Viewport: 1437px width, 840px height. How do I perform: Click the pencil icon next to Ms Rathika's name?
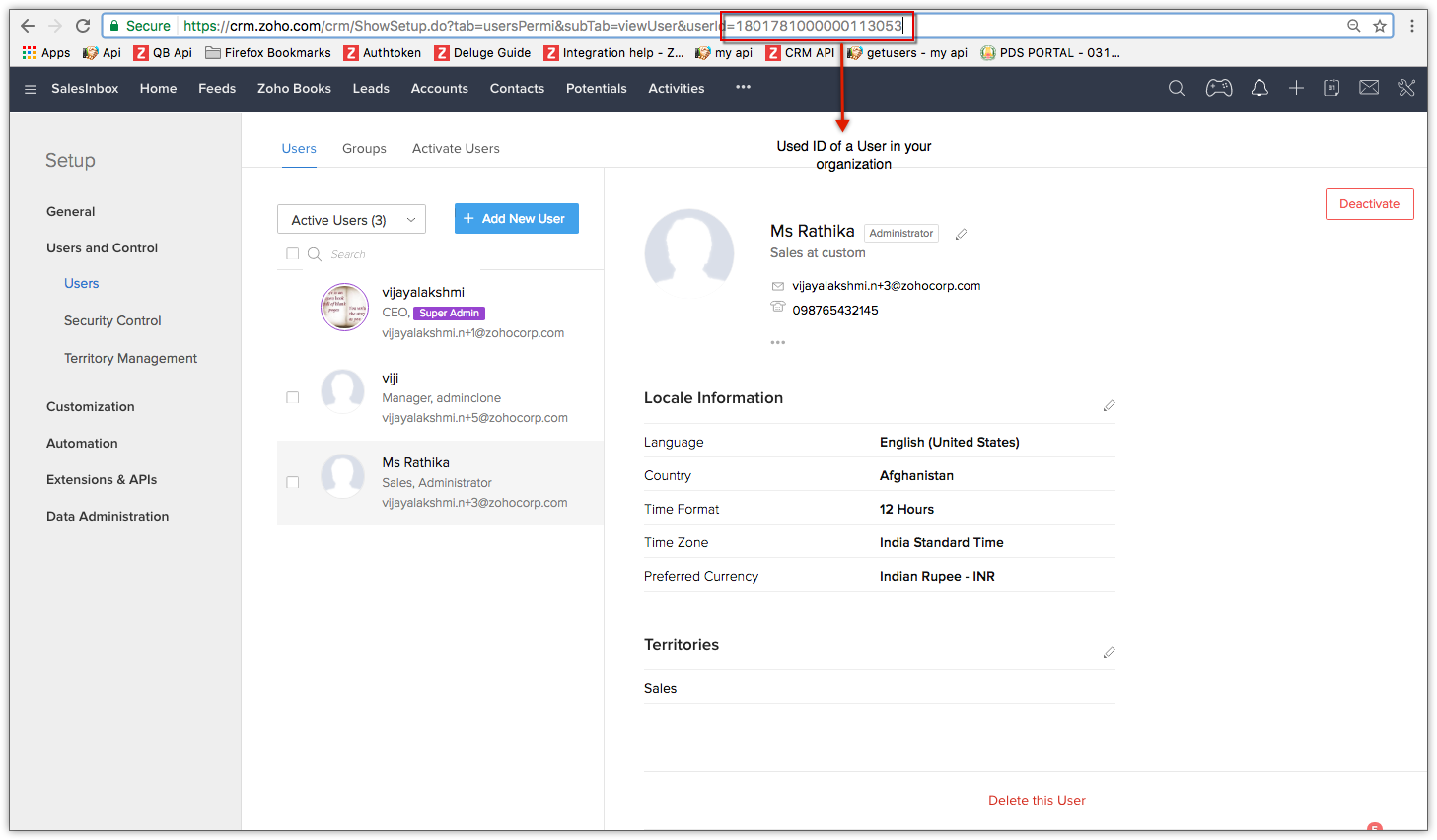pos(961,234)
